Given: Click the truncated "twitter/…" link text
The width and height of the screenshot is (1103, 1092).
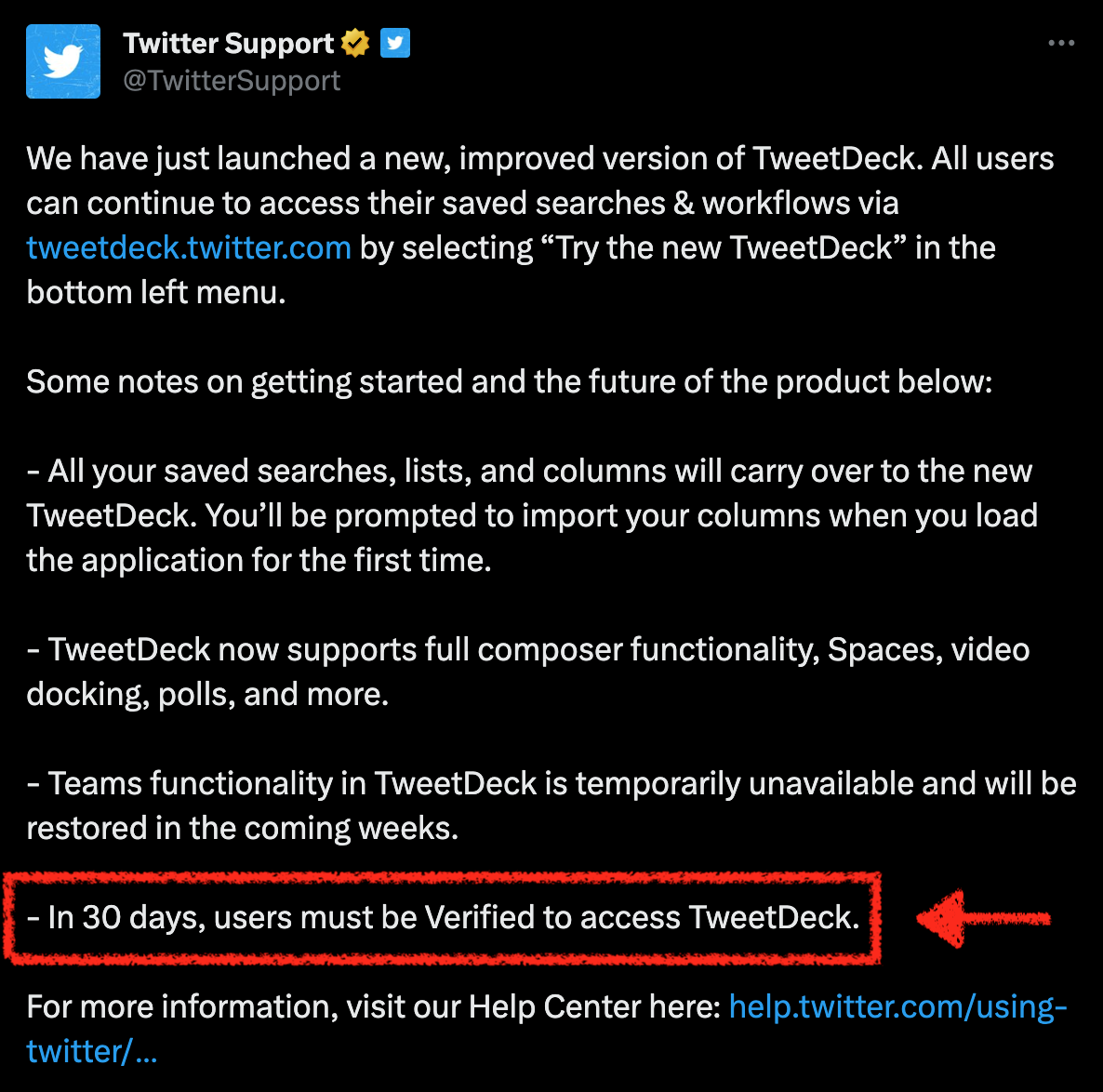Looking at the screenshot, I should coord(92,1052).
